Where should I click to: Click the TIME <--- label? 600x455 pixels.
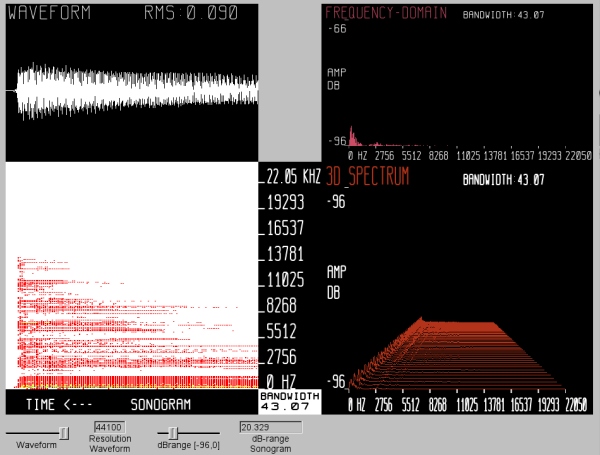click(59, 404)
